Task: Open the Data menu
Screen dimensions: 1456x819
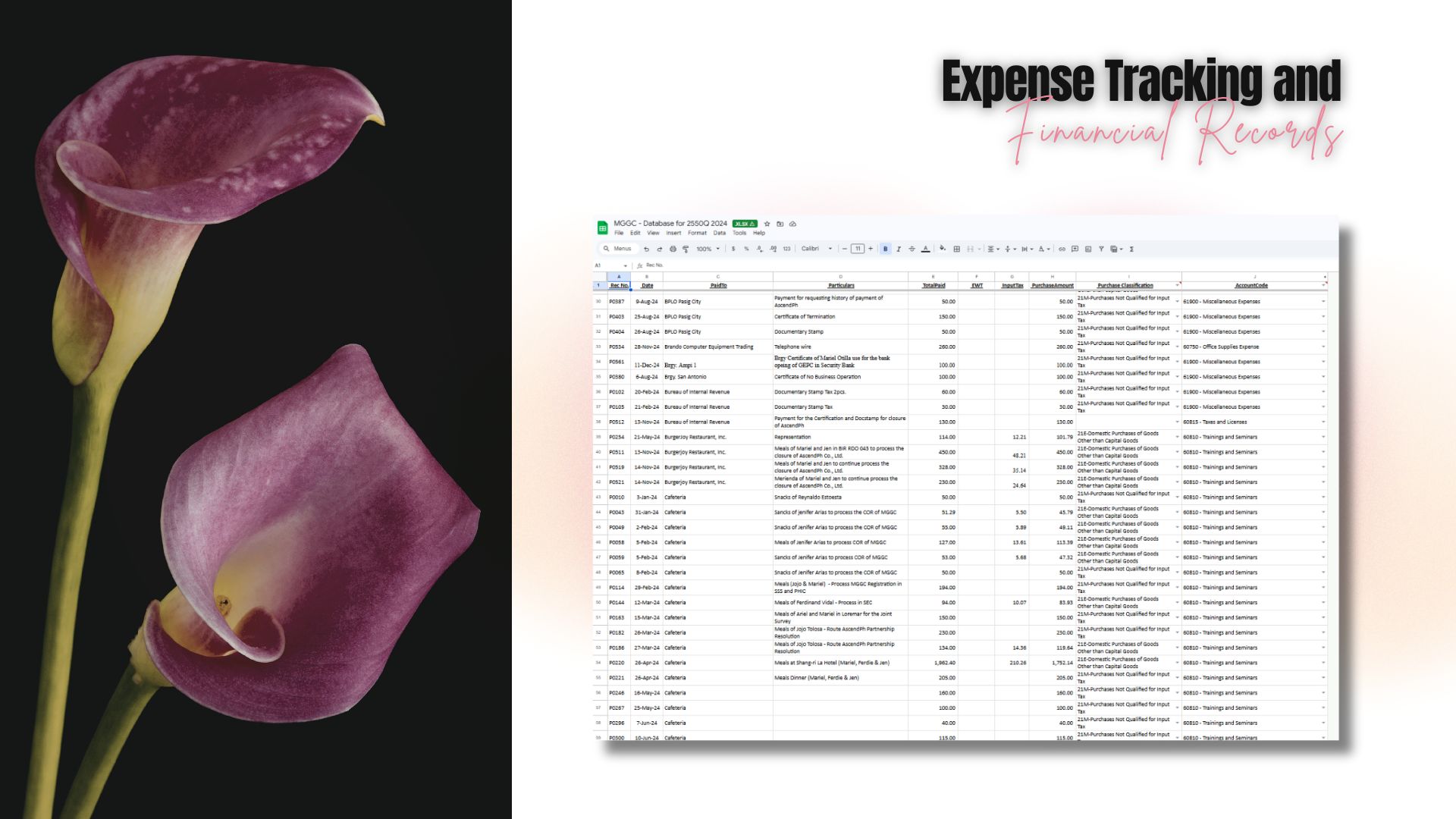Action: pos(720,233)
